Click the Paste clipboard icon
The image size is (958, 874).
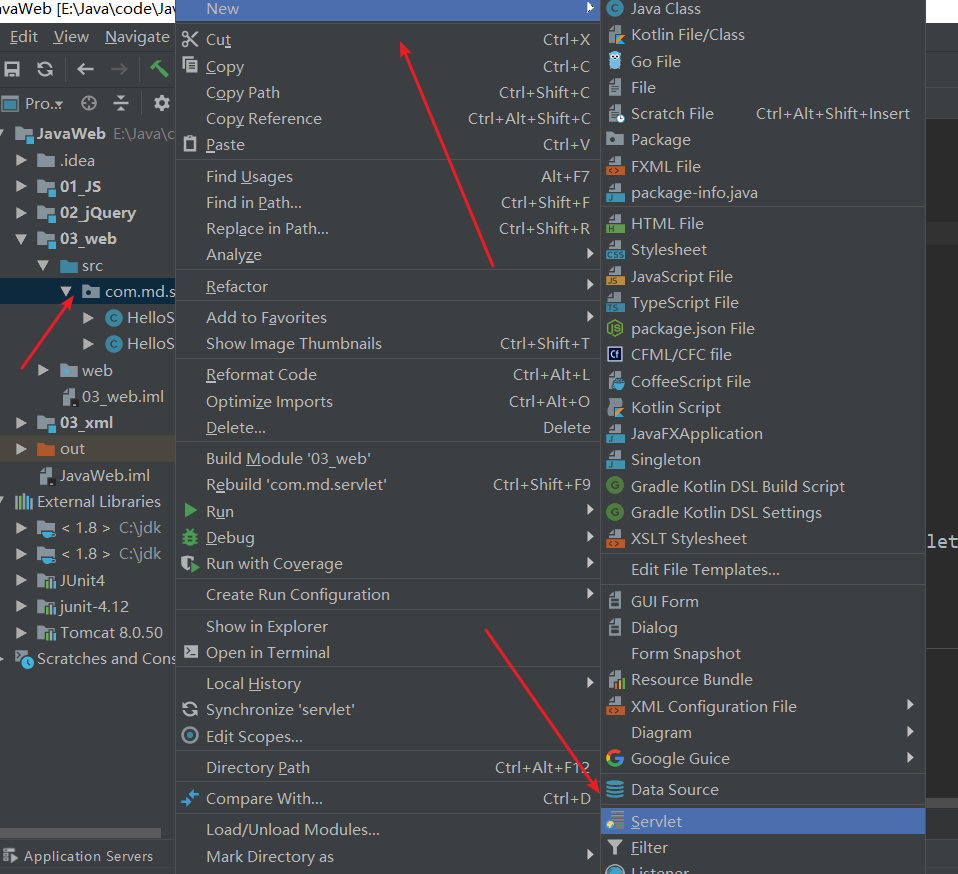[190, 144]
